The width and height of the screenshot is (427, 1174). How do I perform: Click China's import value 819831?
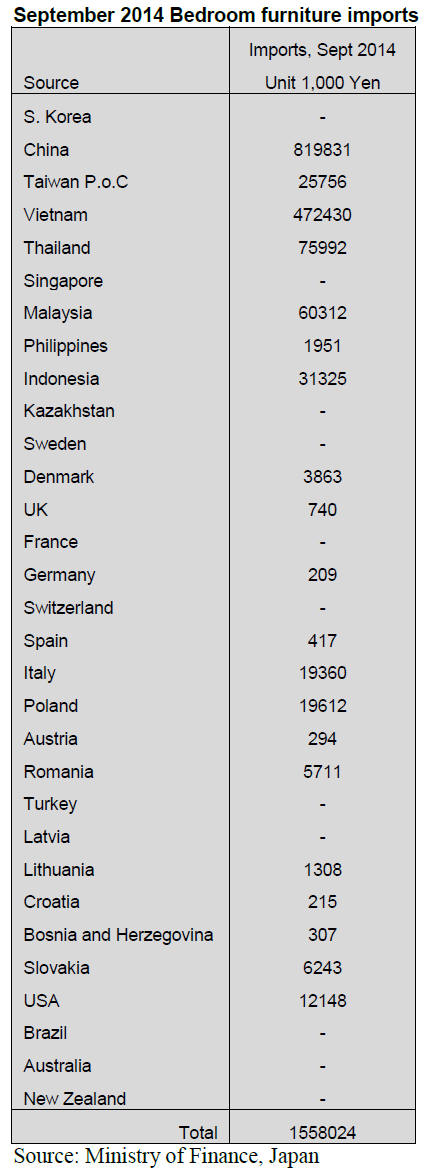[x=322, y=150]
